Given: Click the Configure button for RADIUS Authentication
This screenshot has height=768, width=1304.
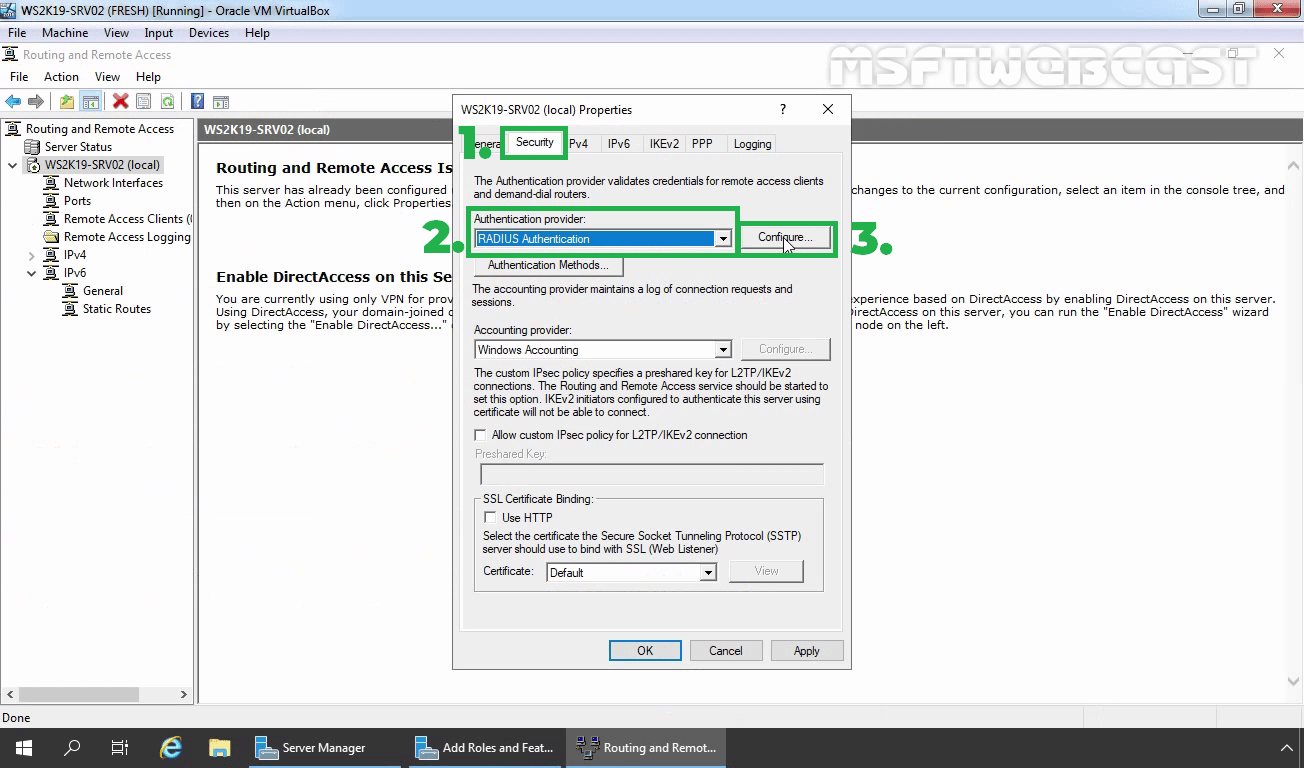Looking at the screenshot, I should tap(786, 237).
